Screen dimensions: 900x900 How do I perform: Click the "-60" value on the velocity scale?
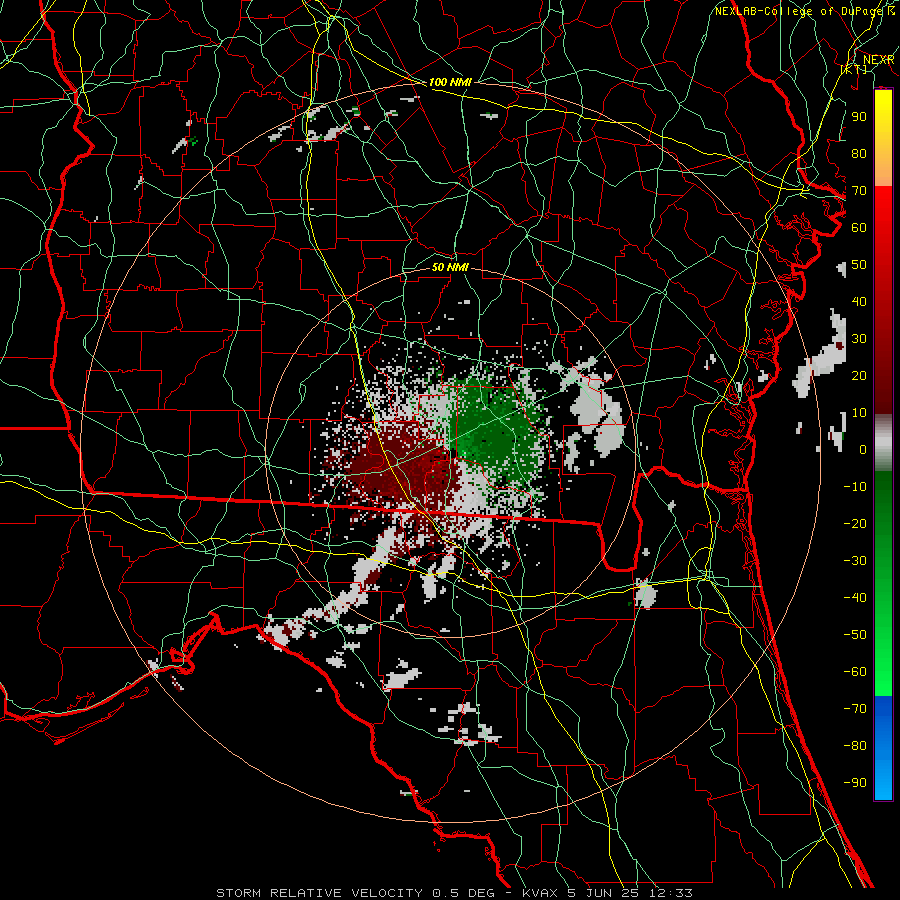tap(855, 672)
